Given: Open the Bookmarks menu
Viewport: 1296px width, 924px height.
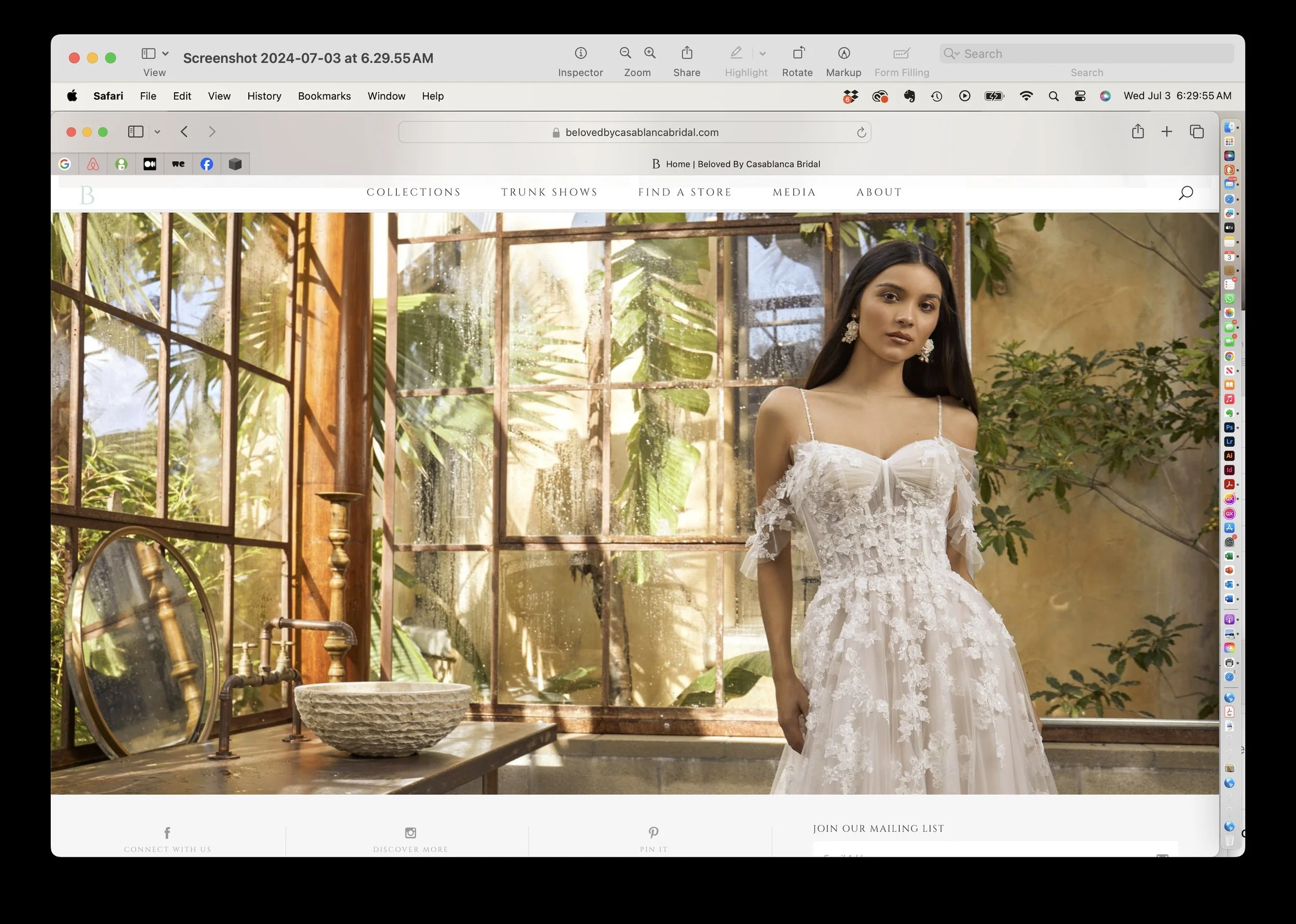Looking at the screenshot, I should (324, 96).
